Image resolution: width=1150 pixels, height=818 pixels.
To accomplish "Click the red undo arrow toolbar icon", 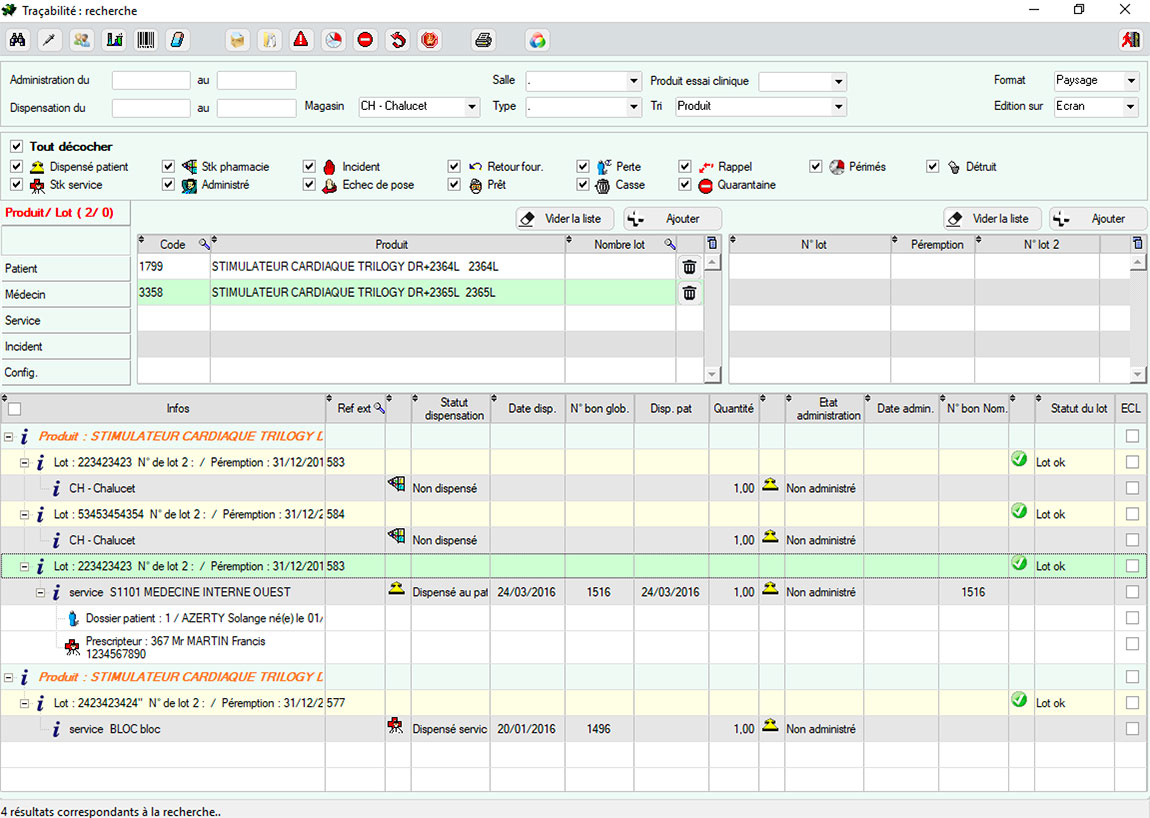I will [x=397, y=40].
